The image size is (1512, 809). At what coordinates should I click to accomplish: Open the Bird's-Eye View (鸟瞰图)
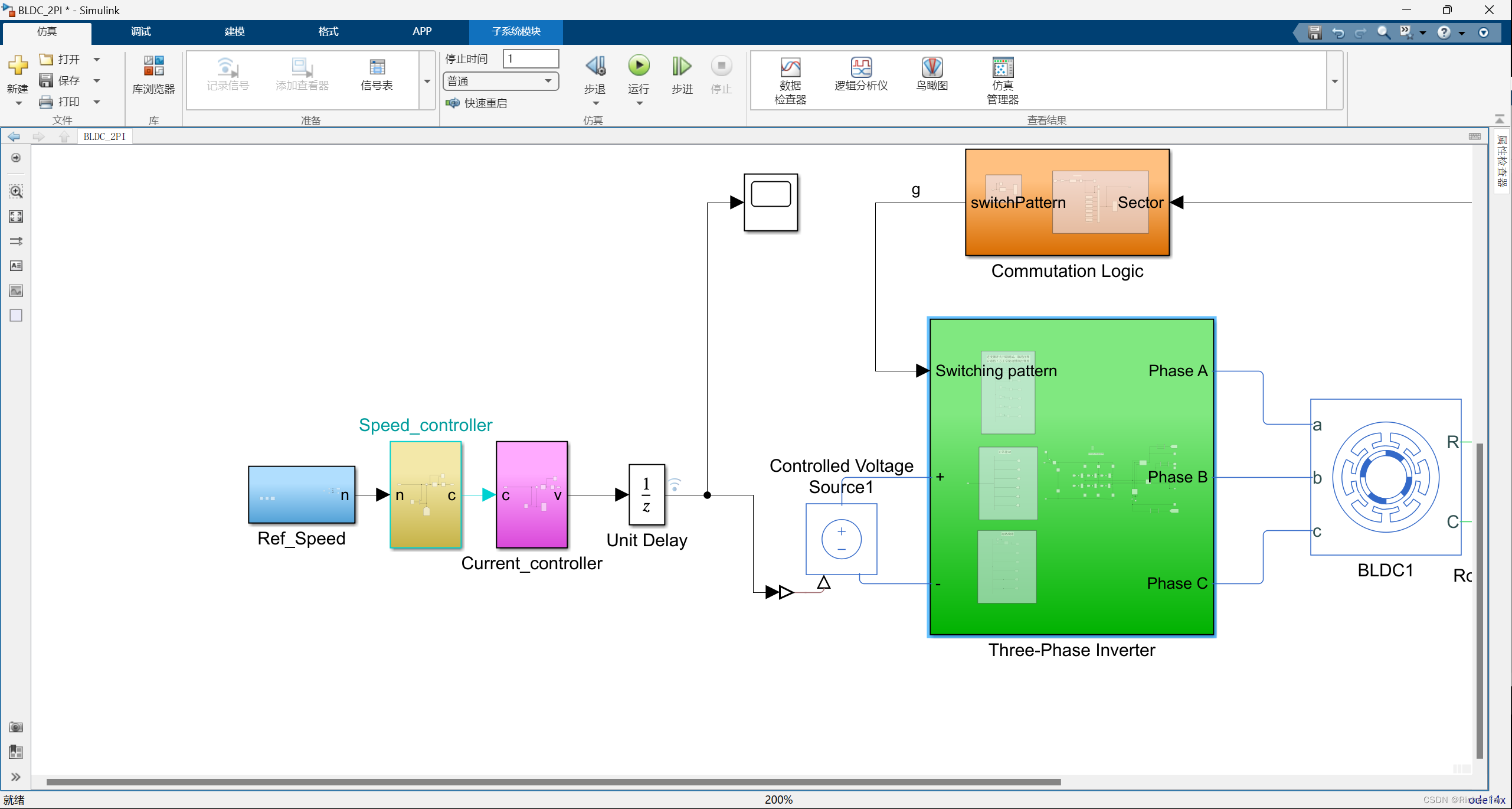[932, 68]
